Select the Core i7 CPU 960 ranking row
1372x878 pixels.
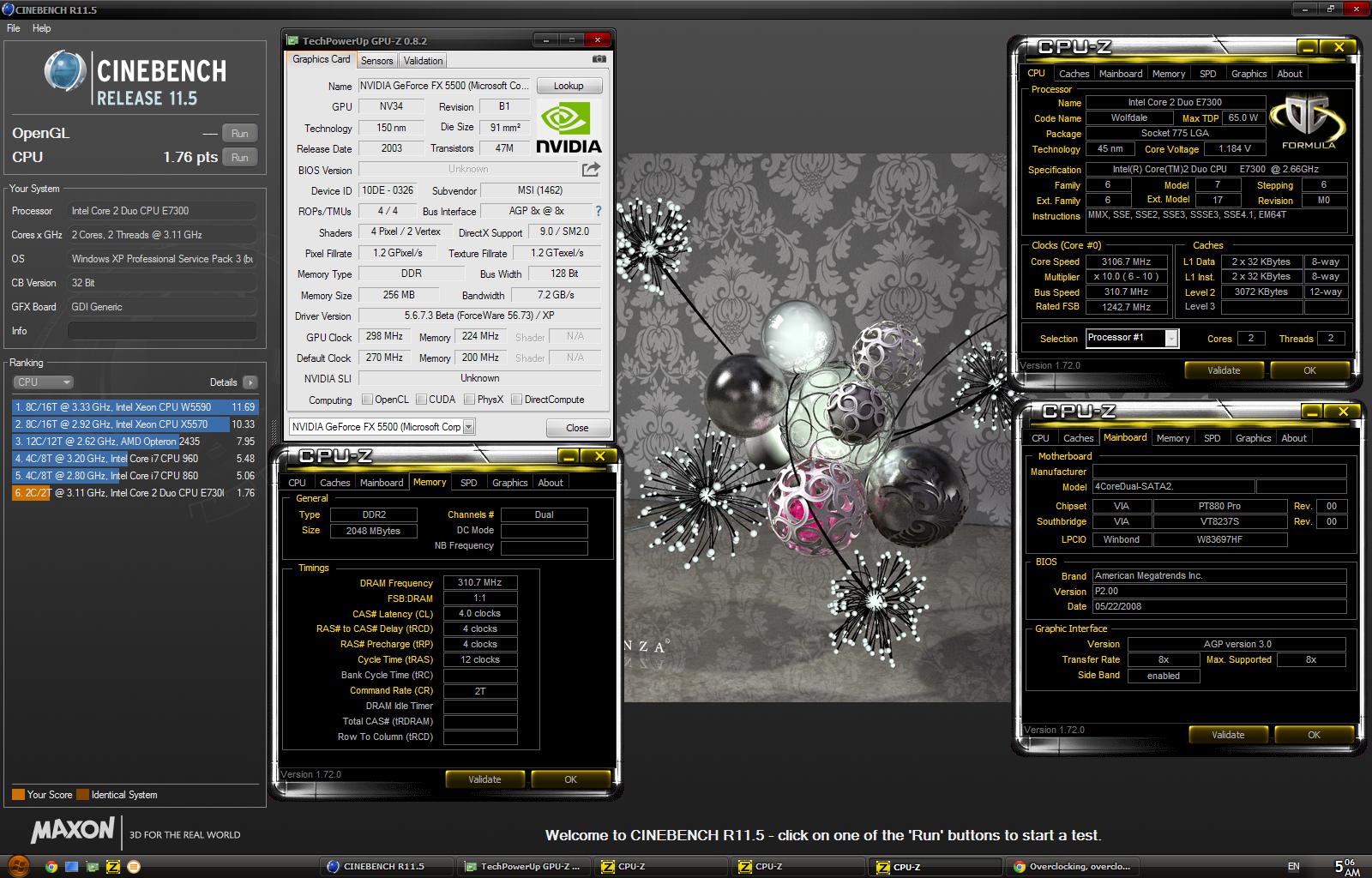pos(135,459)
